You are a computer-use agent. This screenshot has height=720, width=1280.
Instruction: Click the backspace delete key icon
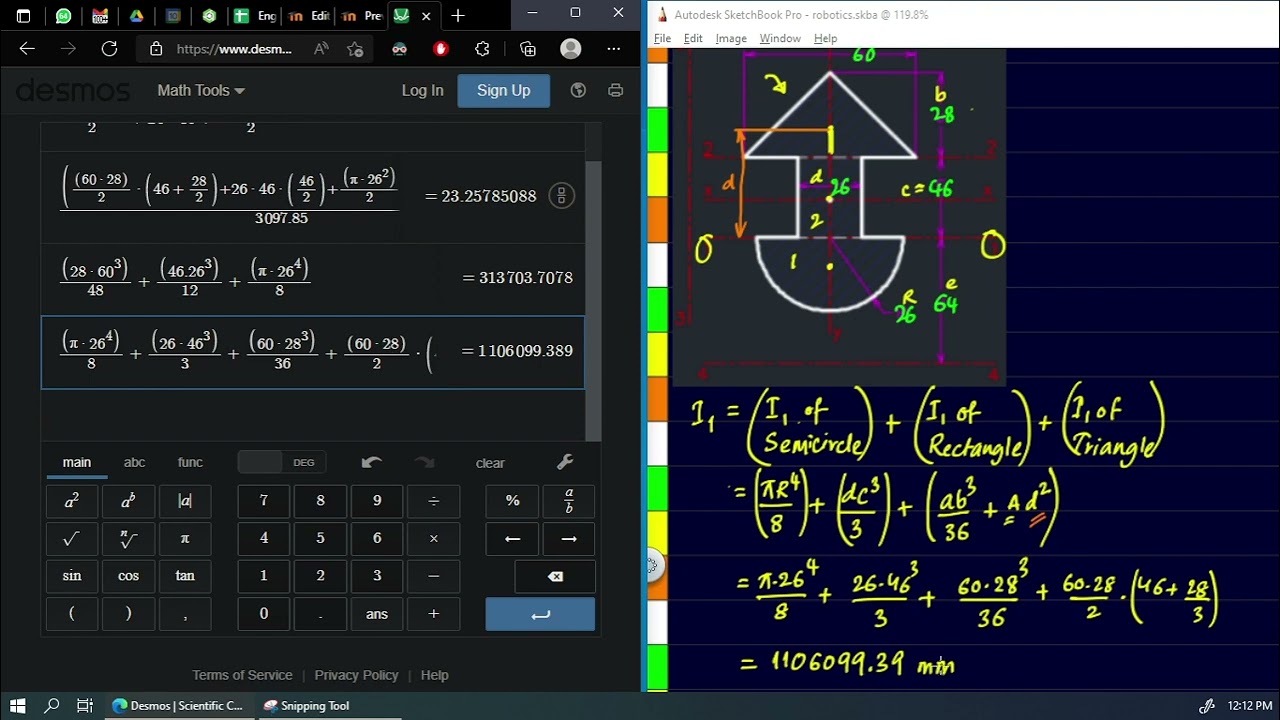coord(555,576)
